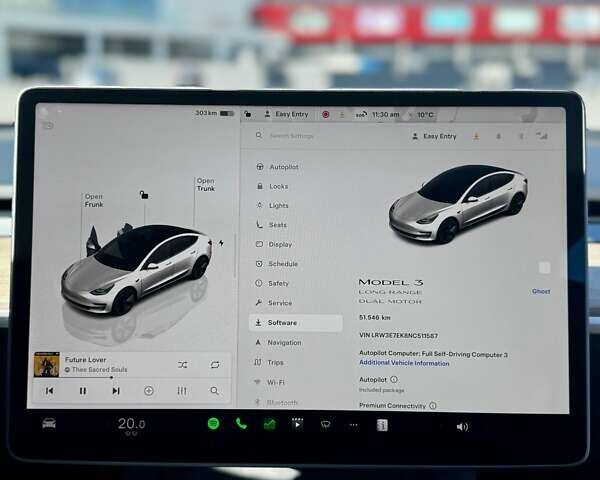Add the current song with plus icon
Screen dimensions: 600x480
pos(149,391)
